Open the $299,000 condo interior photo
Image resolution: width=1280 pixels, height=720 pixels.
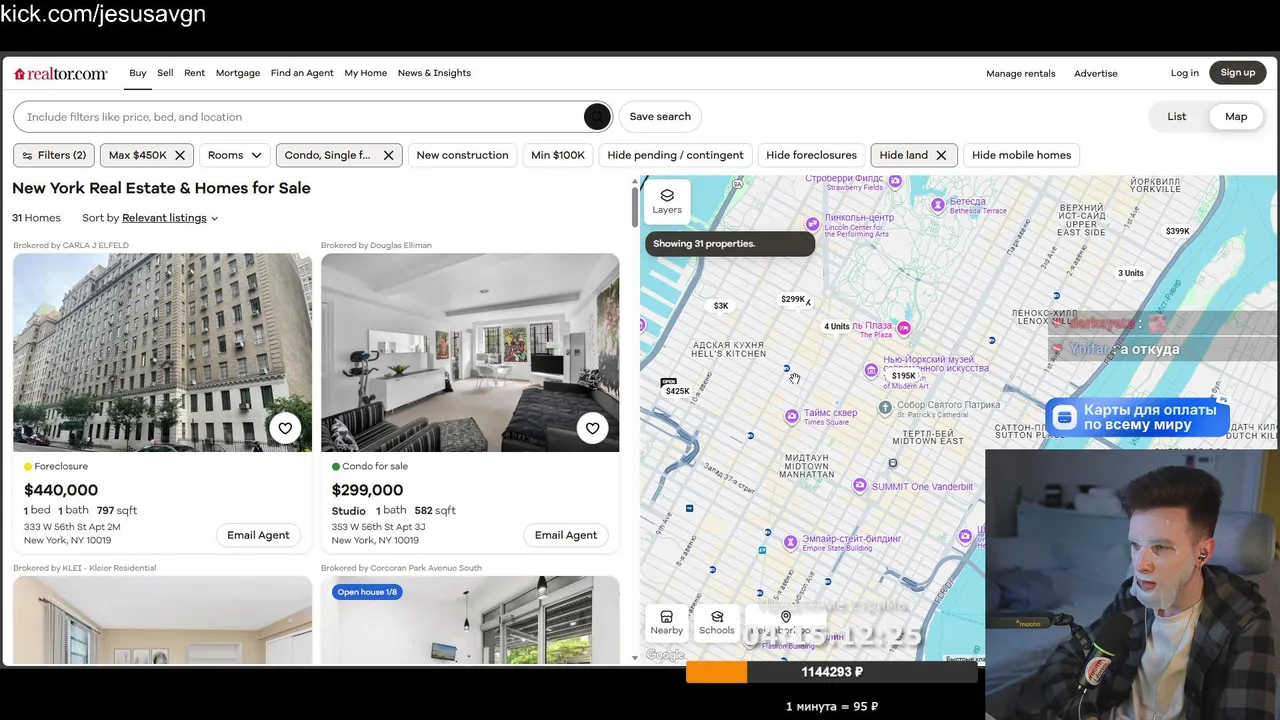click(x=470, y=352)
